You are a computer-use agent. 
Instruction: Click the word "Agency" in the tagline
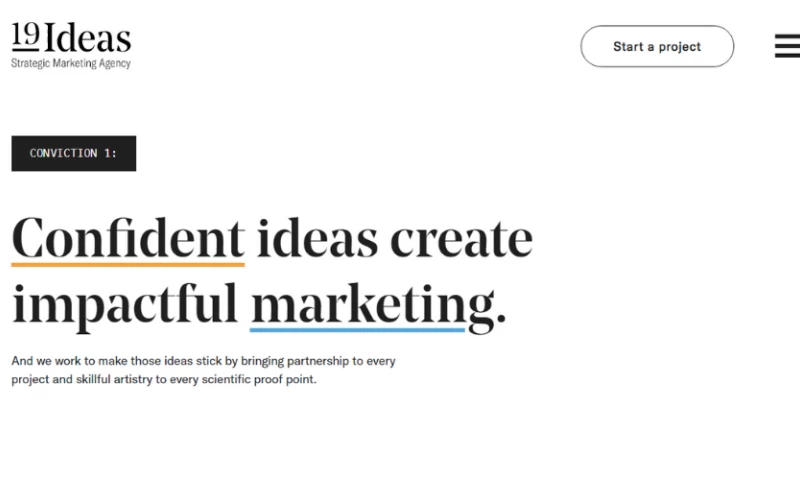coord(113,63)
